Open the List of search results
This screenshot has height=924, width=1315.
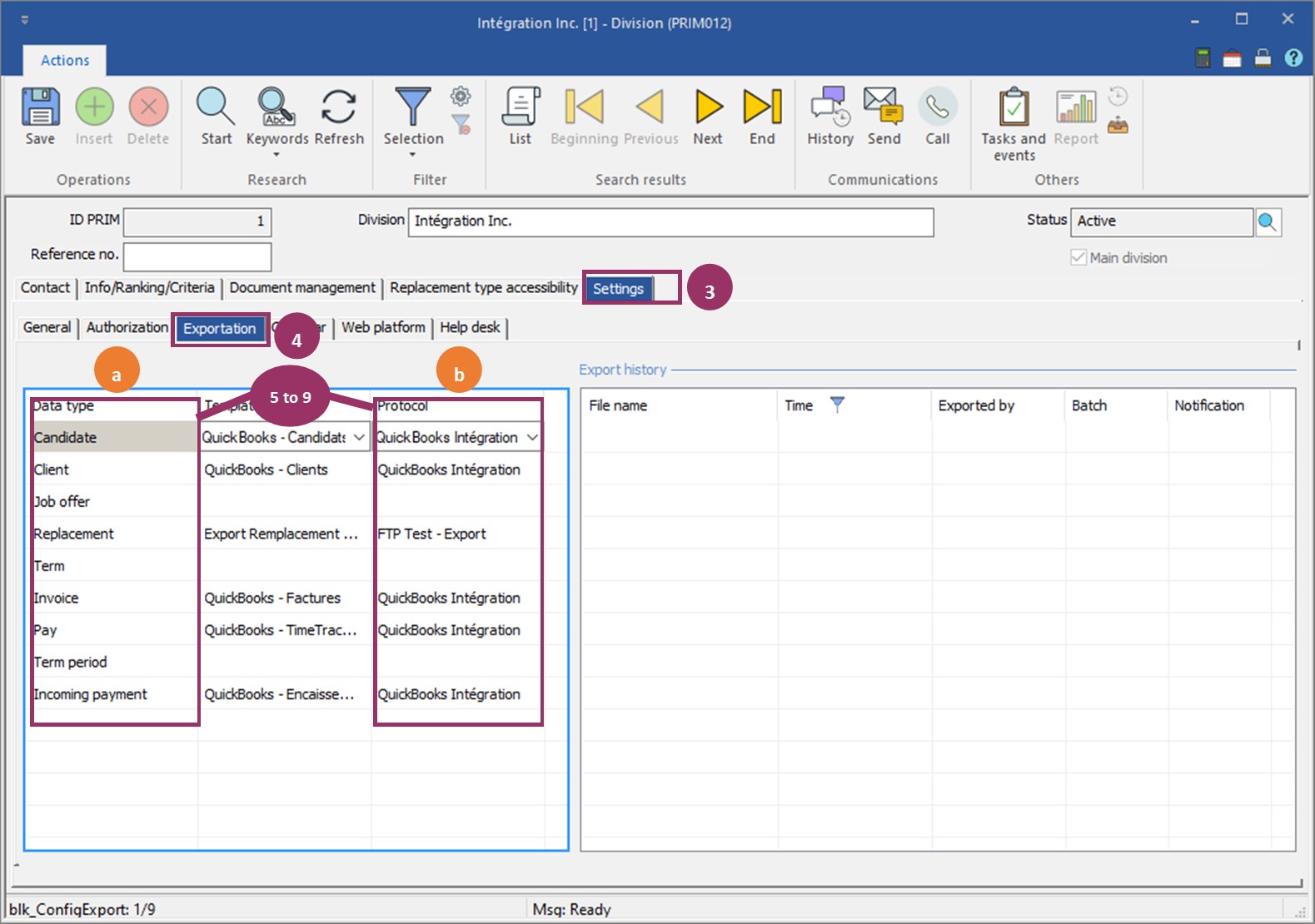[521, 107]
